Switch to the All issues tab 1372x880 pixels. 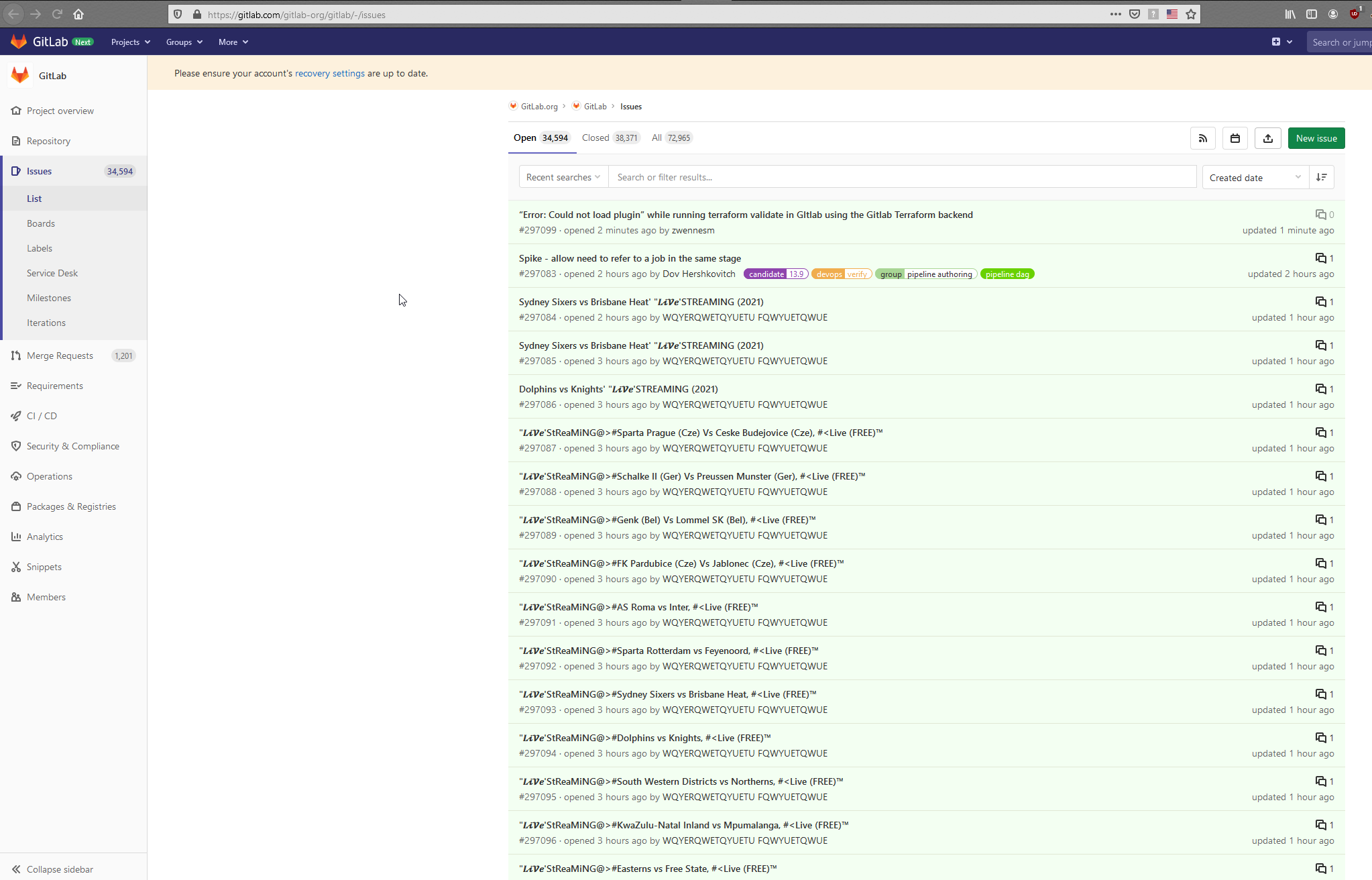(671, 137)
